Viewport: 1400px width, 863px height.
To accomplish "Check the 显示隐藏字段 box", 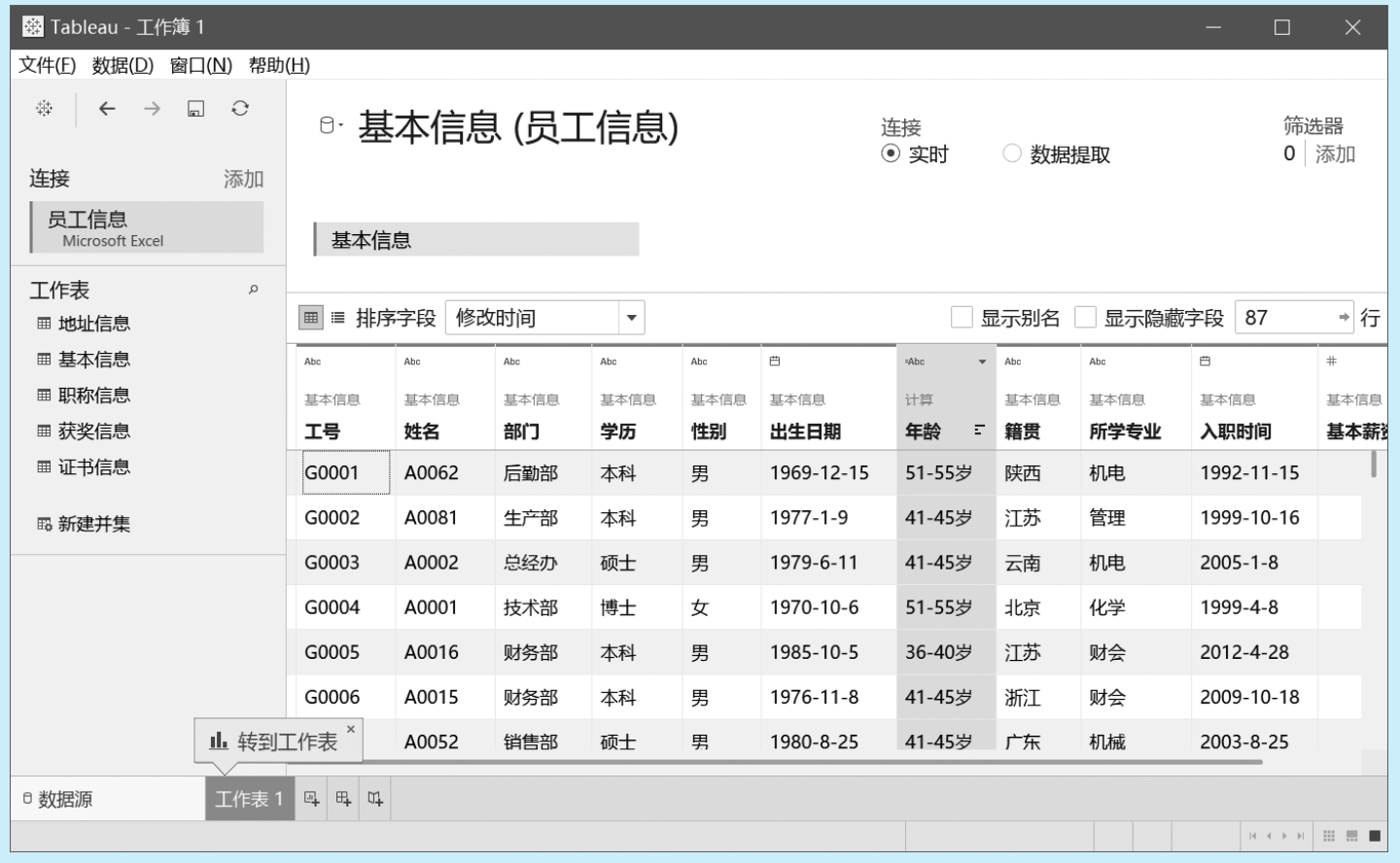I will (1085, 318).
